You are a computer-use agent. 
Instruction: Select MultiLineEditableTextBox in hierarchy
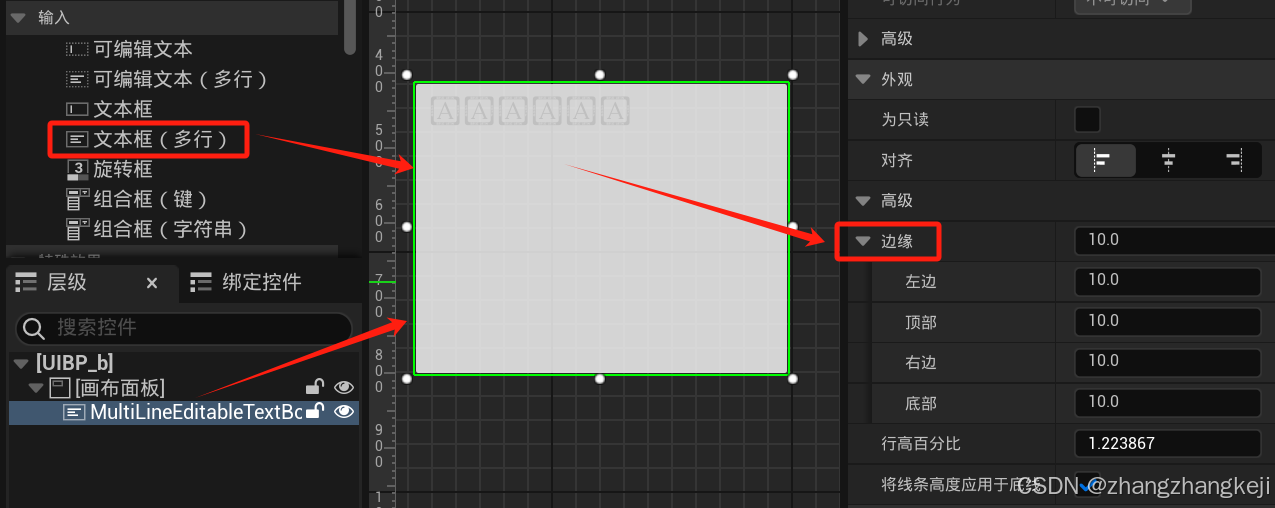(x=196, y=411)
